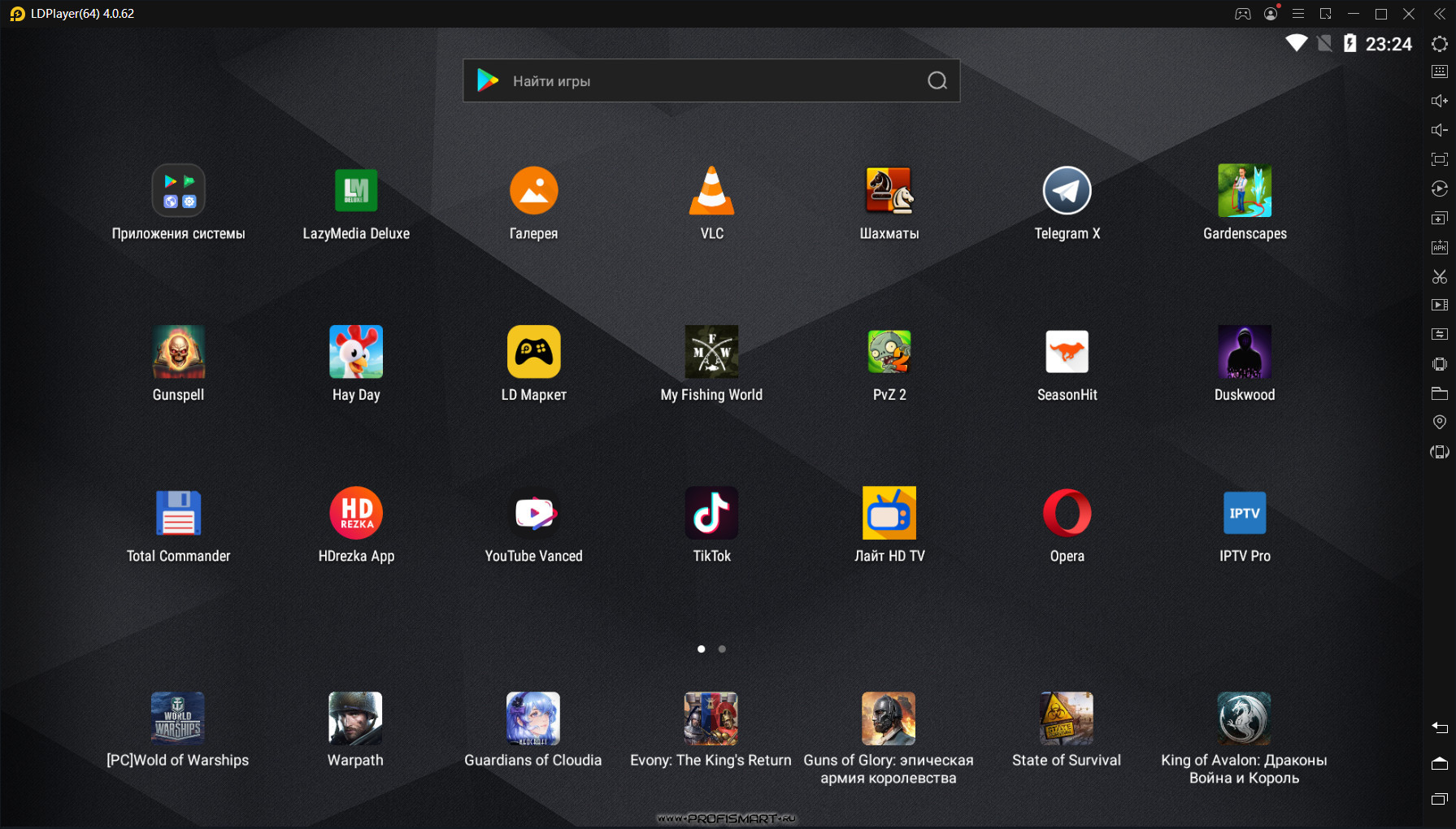
Task: Open the synchronizer tool in sidebar
Action: (1439, 334)
